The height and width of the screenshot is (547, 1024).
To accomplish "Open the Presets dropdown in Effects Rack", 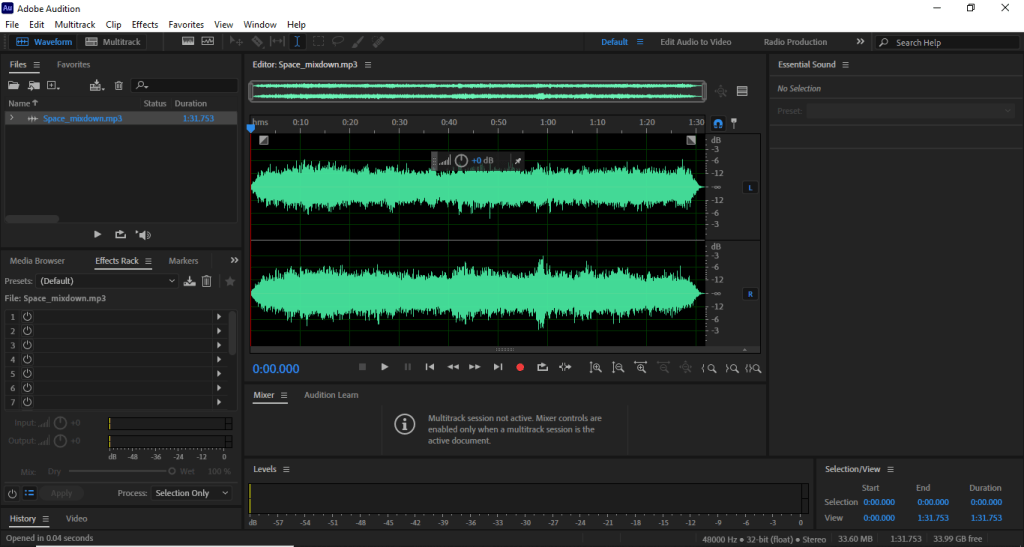I will 107,281.
